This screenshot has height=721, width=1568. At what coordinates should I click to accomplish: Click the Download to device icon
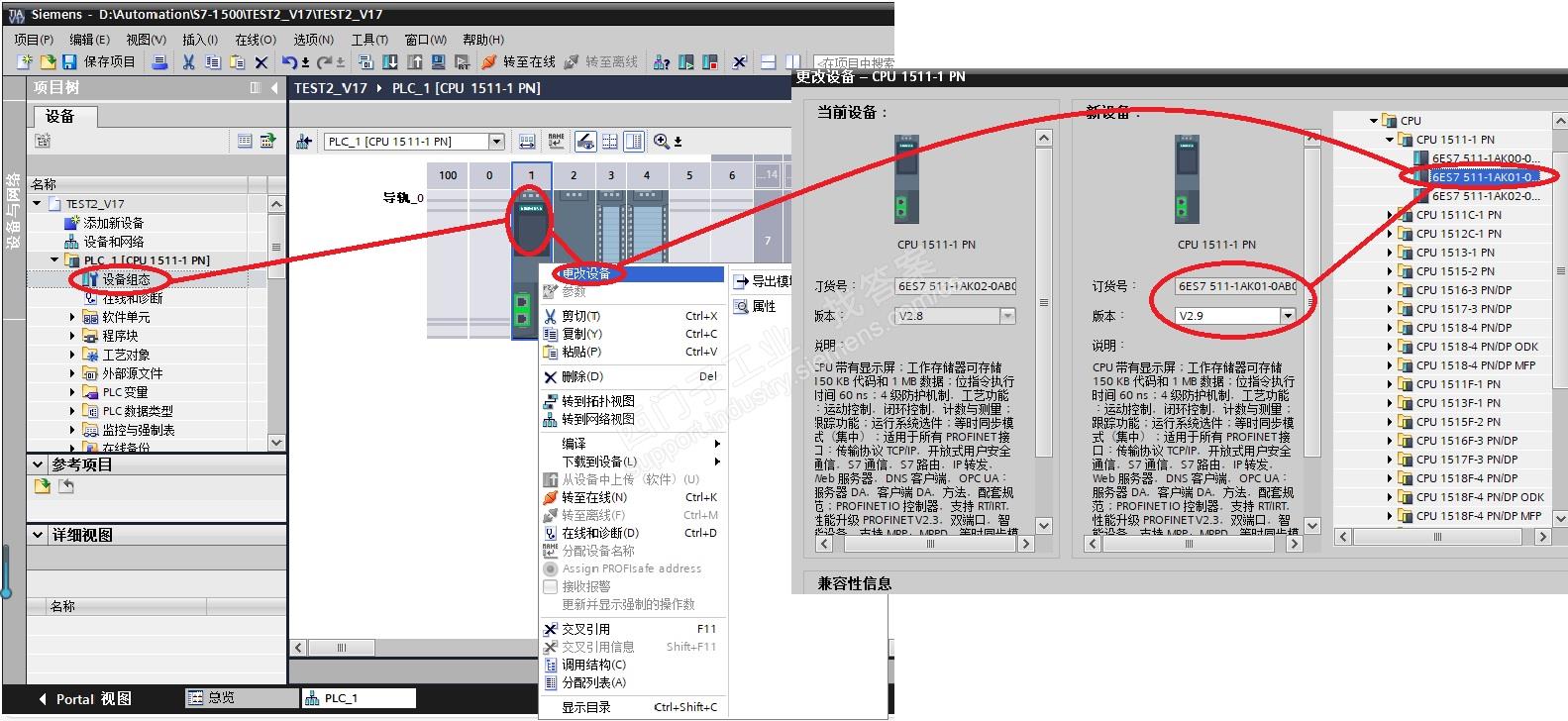(x=390, y=62)
